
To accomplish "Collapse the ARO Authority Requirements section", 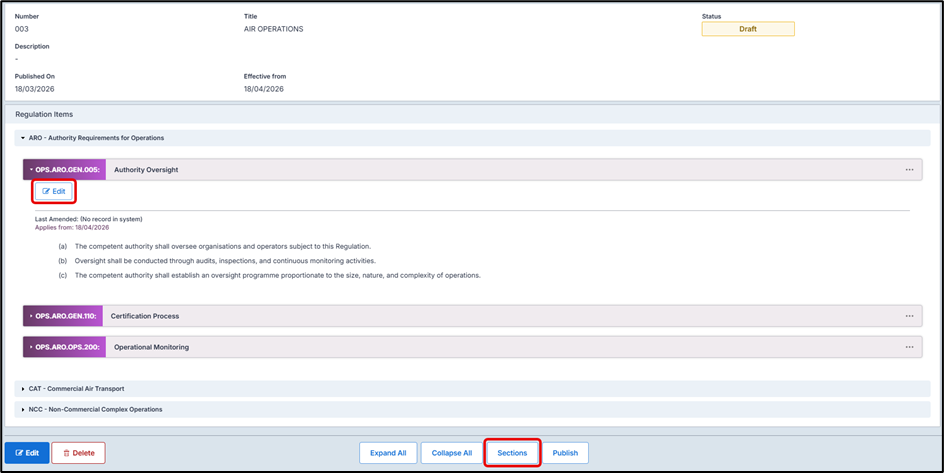I will 22,138.
